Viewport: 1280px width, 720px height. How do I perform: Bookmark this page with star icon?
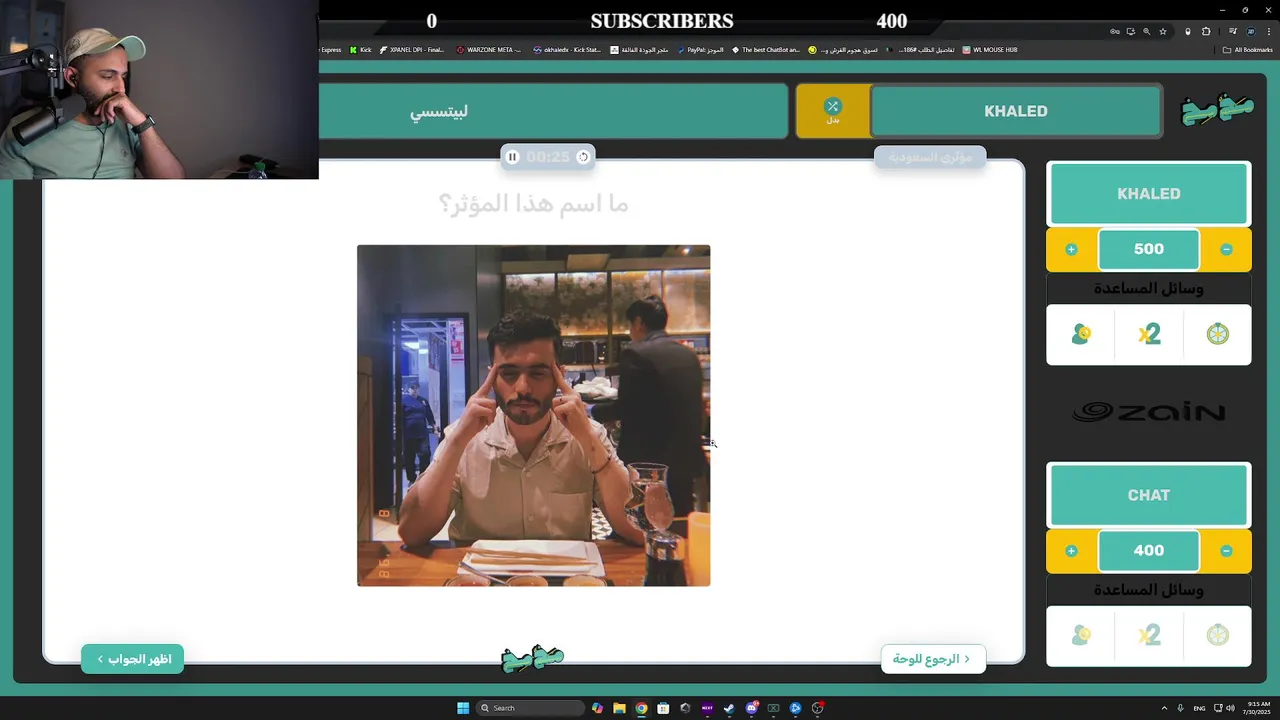point(1163,31)
